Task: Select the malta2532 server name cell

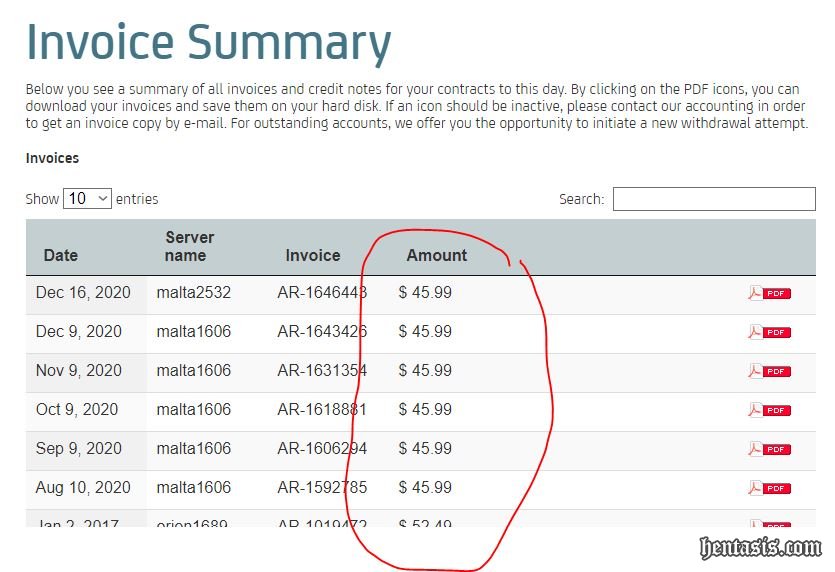Action: tap(193, 293)
